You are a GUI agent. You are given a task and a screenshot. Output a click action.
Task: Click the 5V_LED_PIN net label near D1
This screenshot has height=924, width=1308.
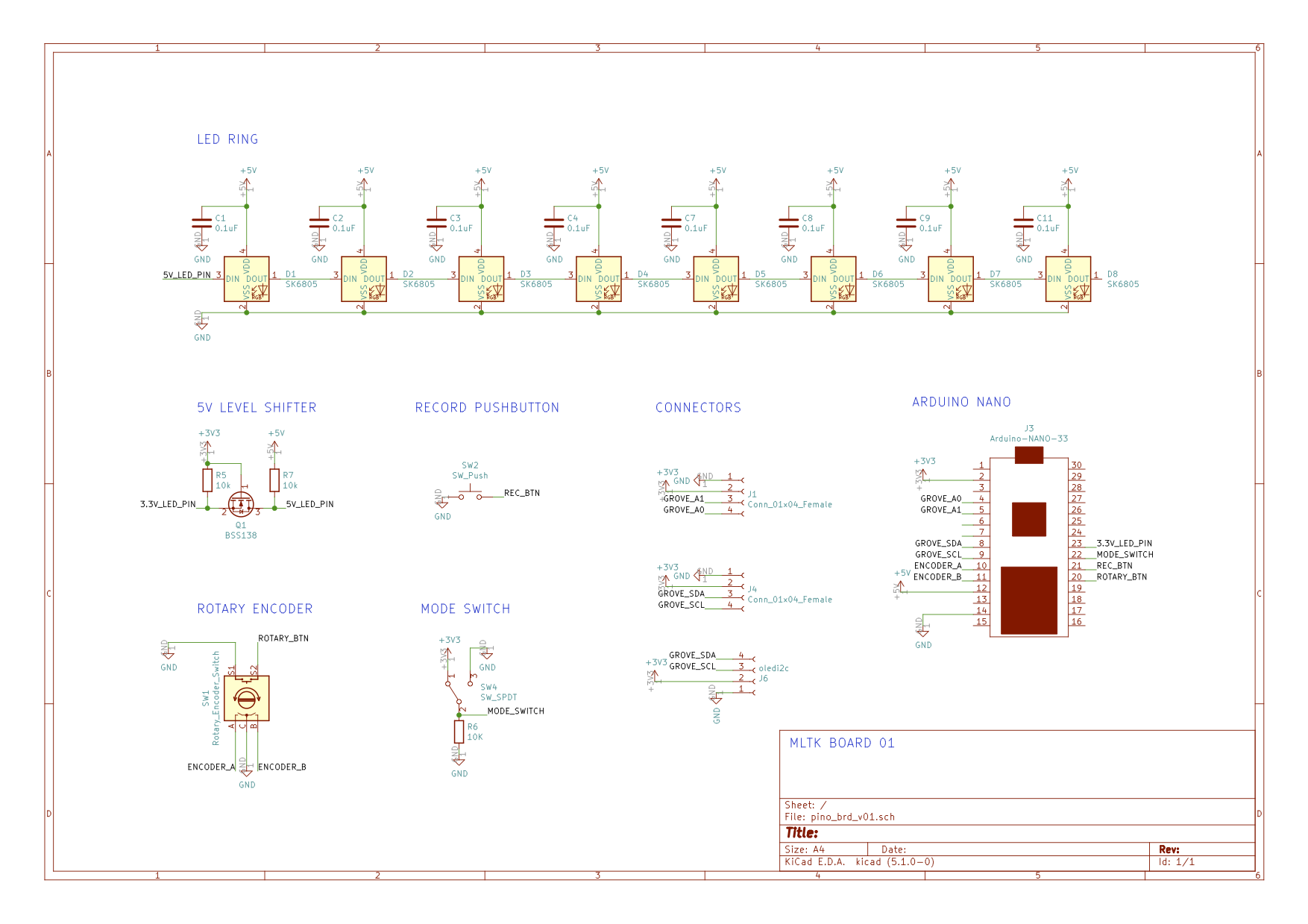pyautogui.click(x=187, y=275)
